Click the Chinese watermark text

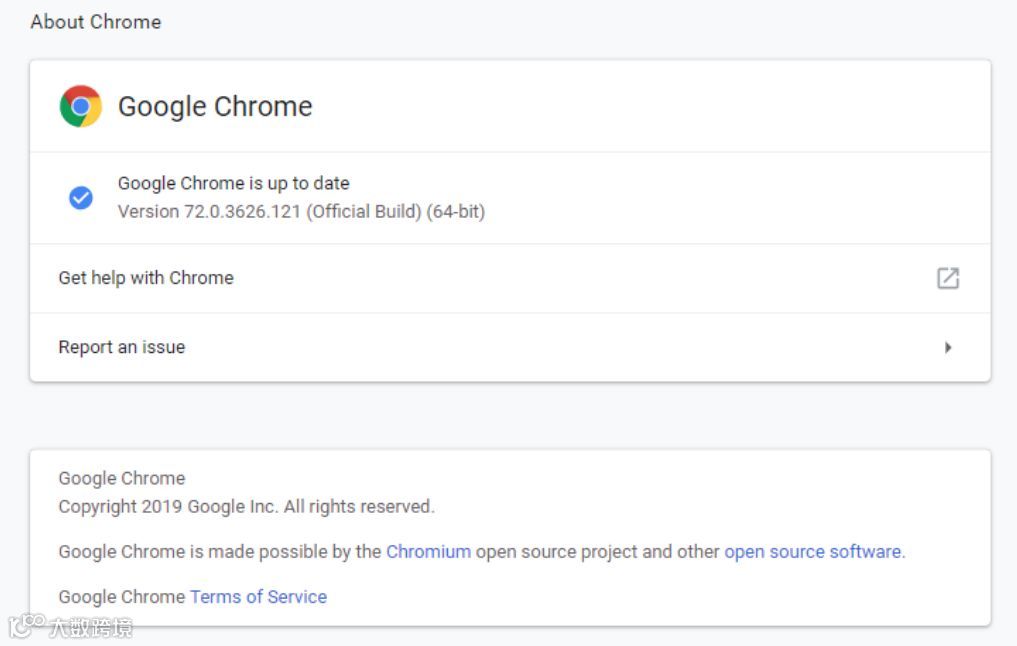90,628
